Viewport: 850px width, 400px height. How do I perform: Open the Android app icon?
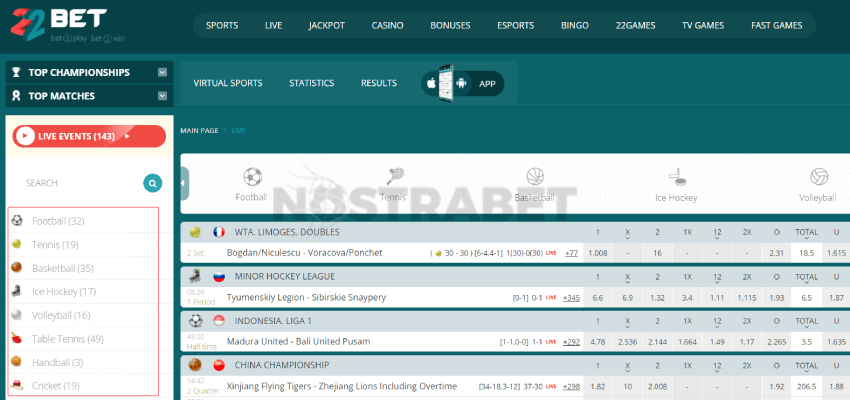461,83
